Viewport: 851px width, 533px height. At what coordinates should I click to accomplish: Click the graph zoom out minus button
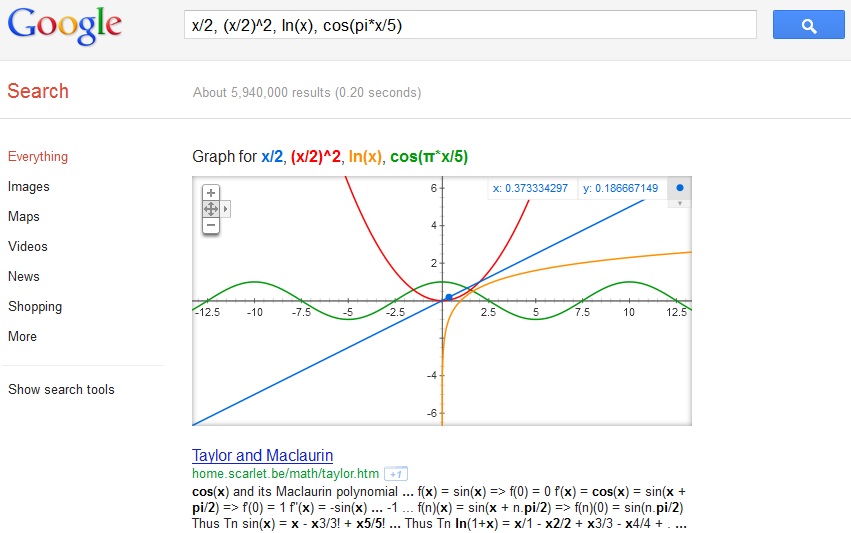211,225
